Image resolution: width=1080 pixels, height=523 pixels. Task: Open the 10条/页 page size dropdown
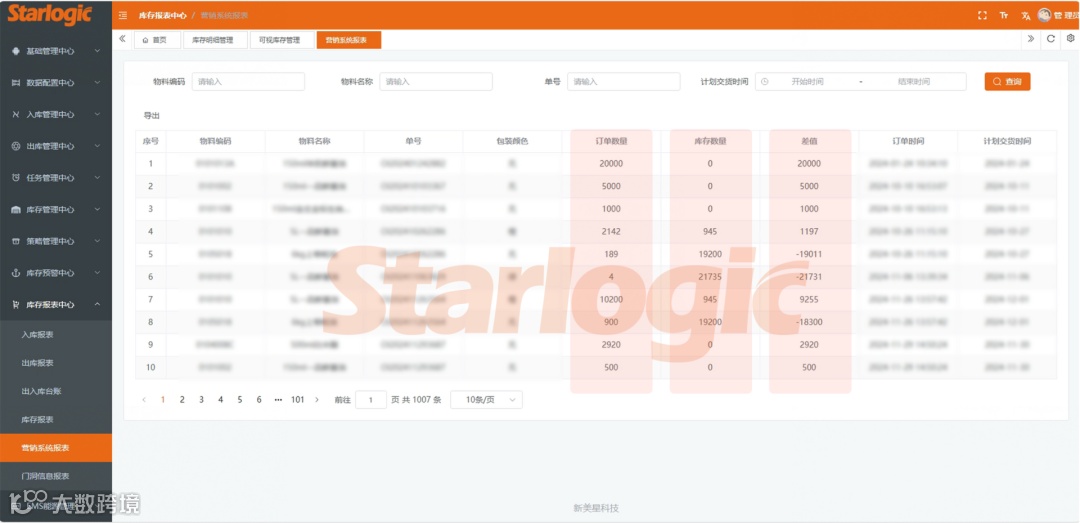(x=486, y=400)
